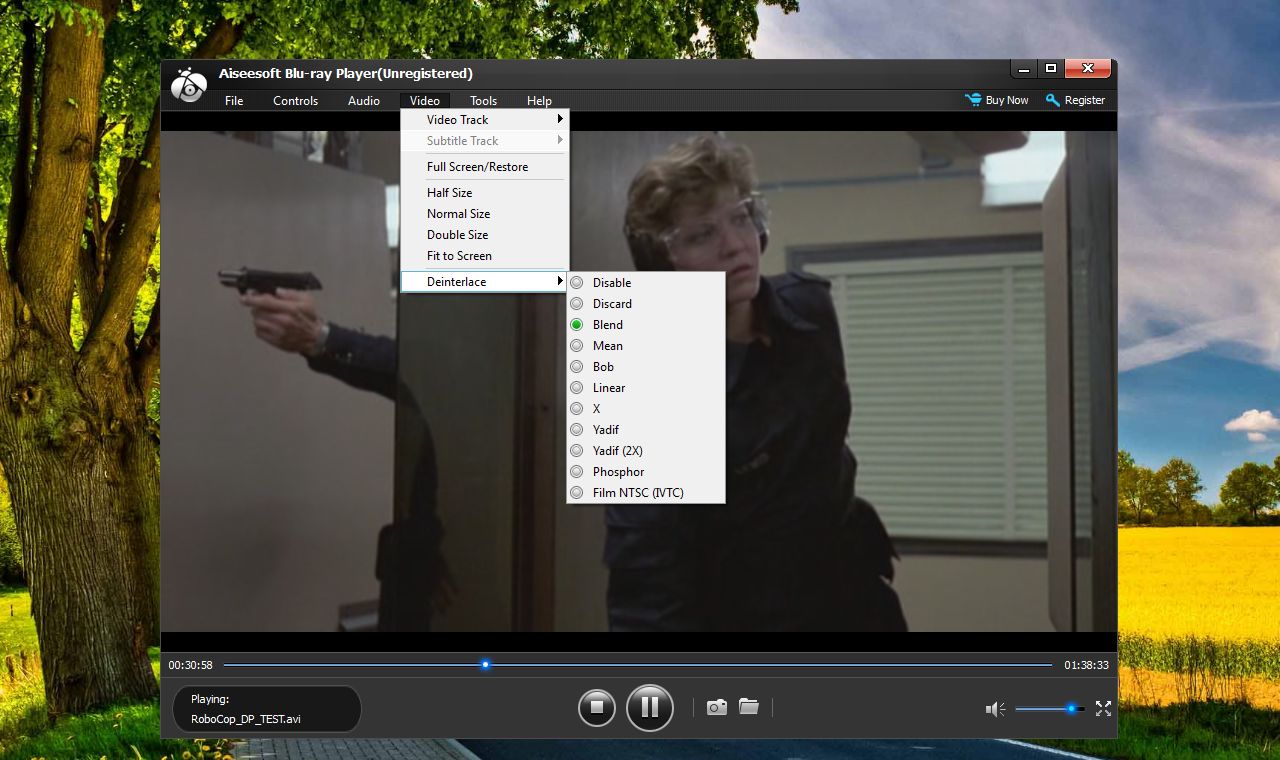Choose Film NTSC (IVTC) deinterlace mode
The width and height of the screenshot is (1280, 760).
click(646, 493)
